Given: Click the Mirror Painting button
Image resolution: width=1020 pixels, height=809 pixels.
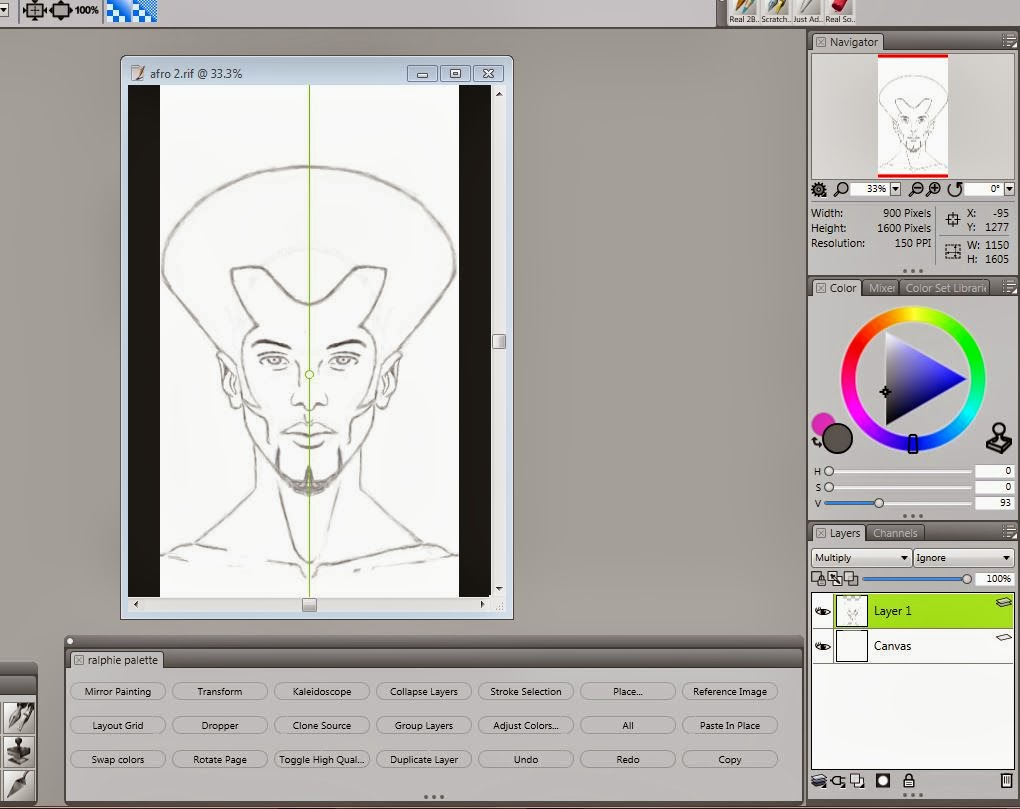Looking at the screenshot, I should point(117,691).
